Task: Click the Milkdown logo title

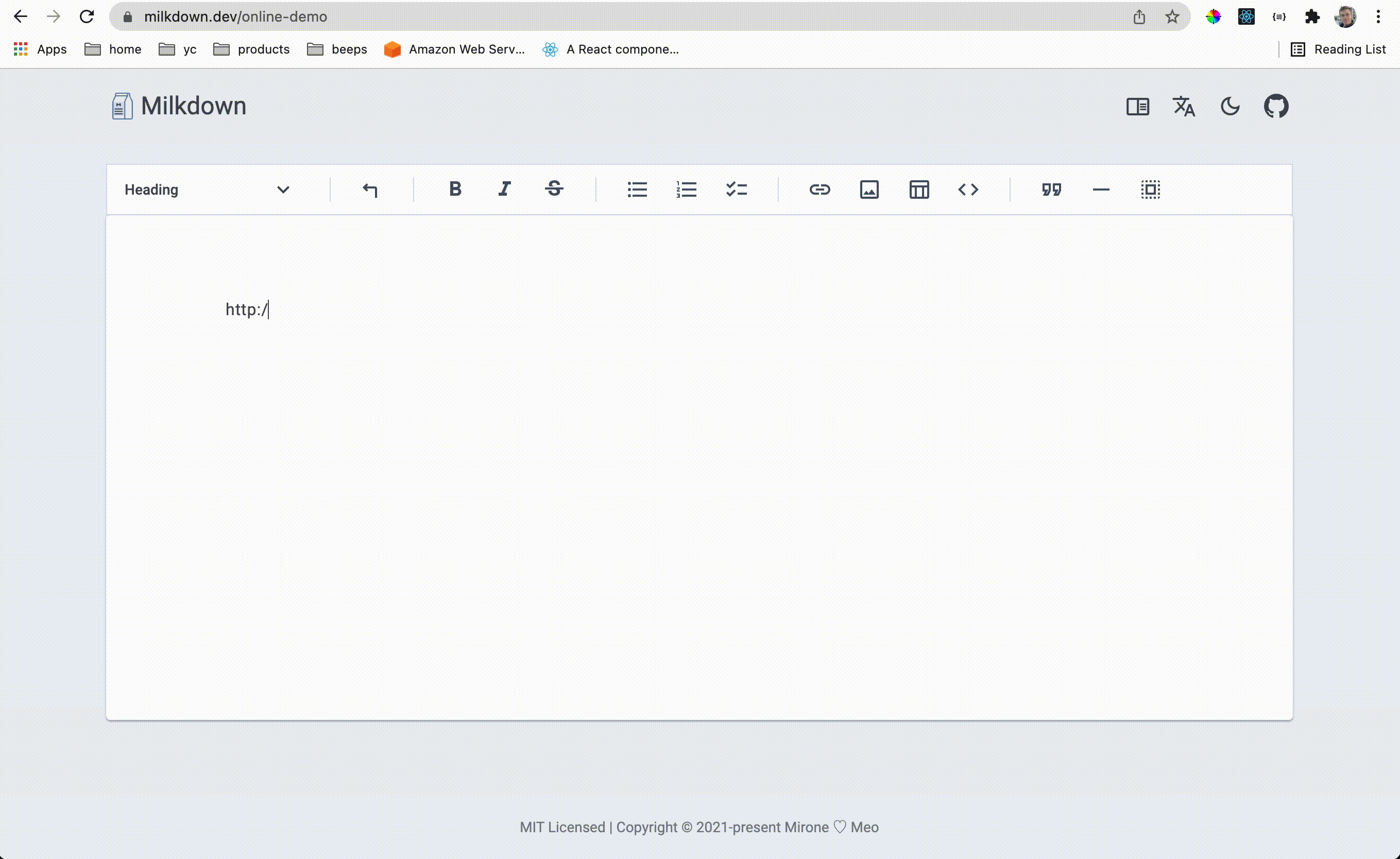Action: tap(180, 106)
